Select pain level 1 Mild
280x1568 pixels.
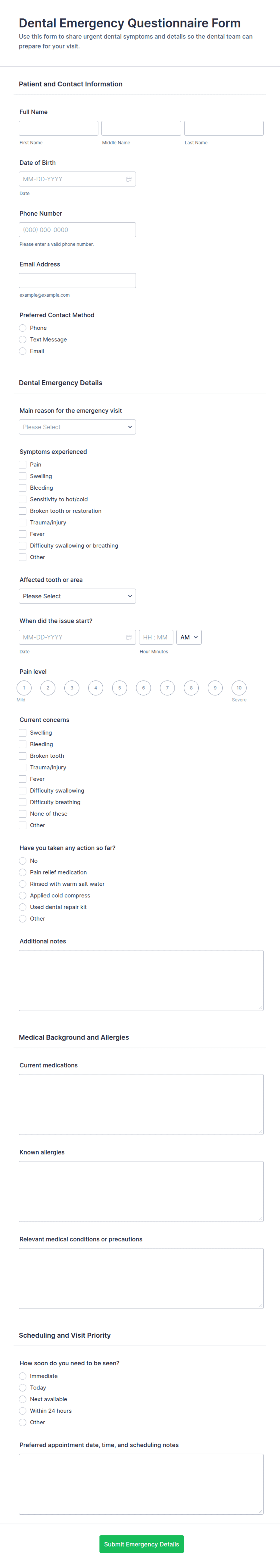[24, 688]
